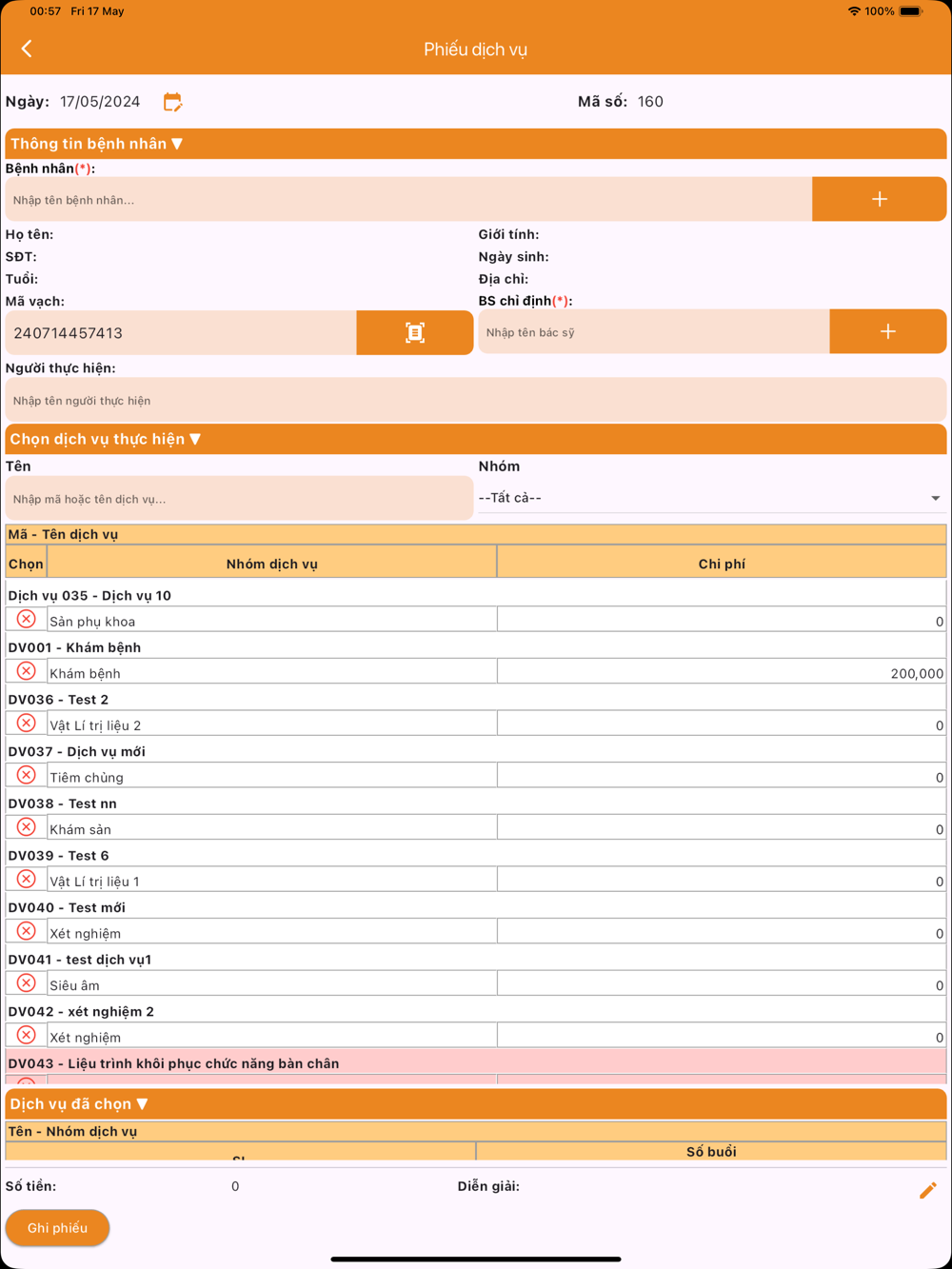Image resolution: width=952 pixels, height=1269 pixels.
Task: Tap the Phiếu dịch vụ title
Action: [x=475, y=50]
